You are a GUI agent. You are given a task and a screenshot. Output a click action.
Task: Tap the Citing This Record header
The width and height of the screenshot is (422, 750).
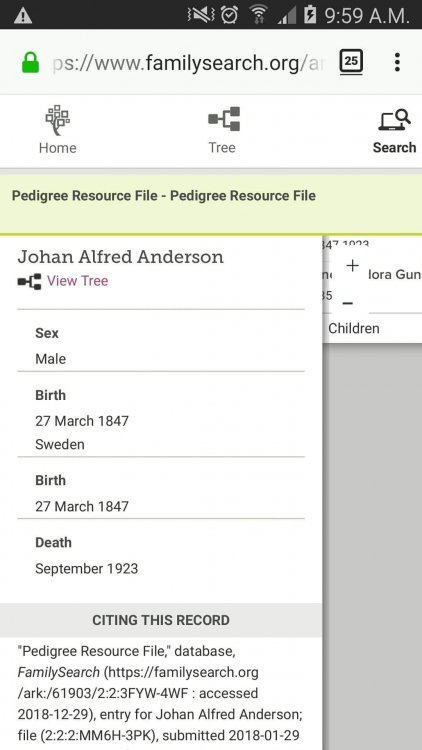161,620
